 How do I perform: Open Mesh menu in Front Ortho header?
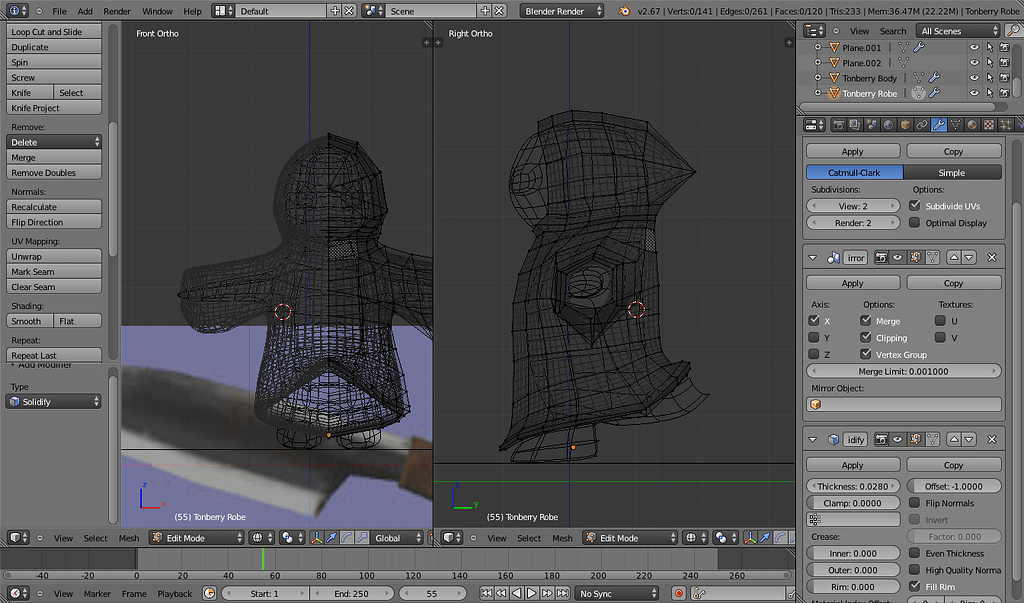tap(129, 538)
